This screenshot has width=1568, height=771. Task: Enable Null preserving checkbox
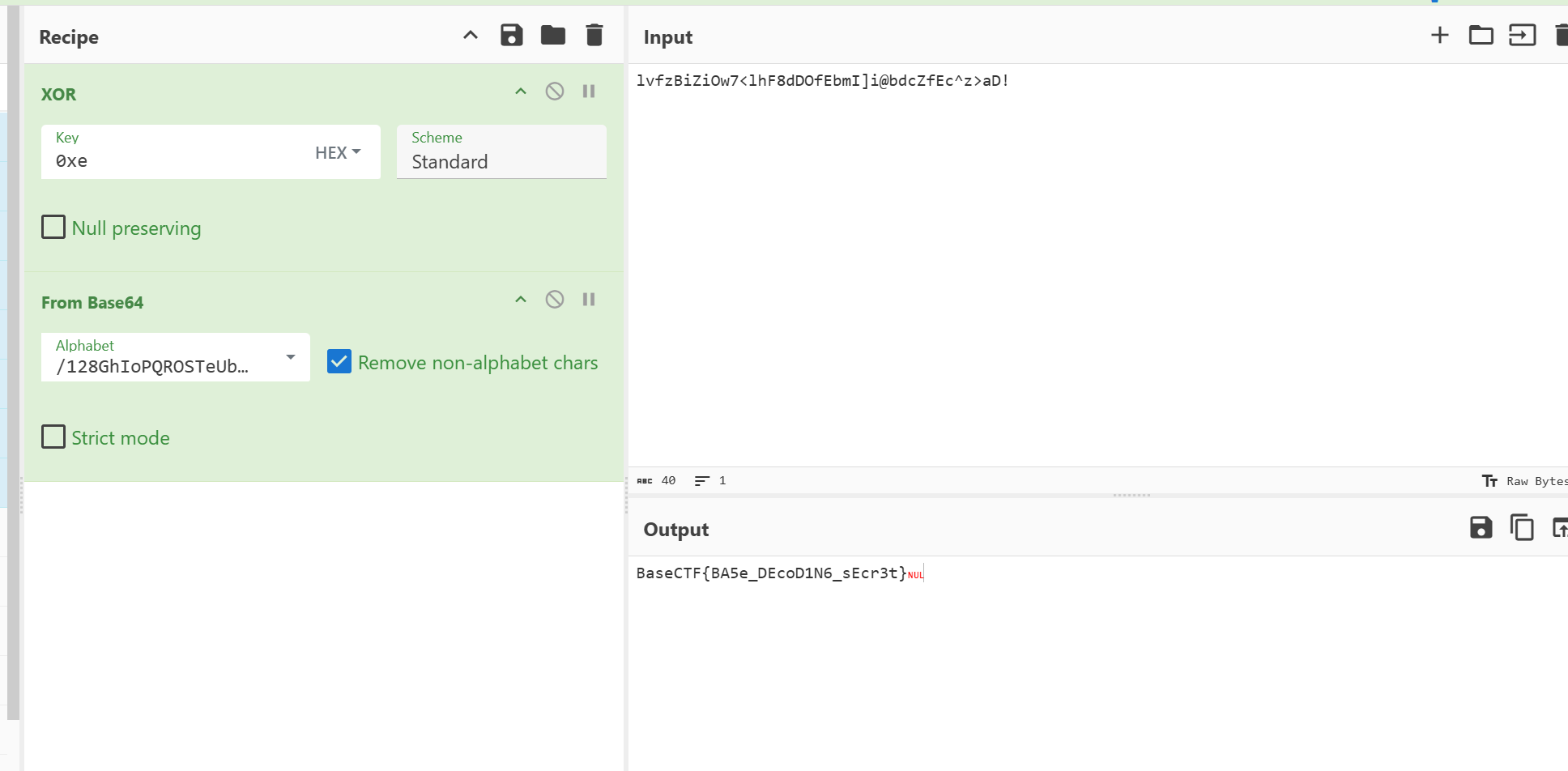pos(53,227)
